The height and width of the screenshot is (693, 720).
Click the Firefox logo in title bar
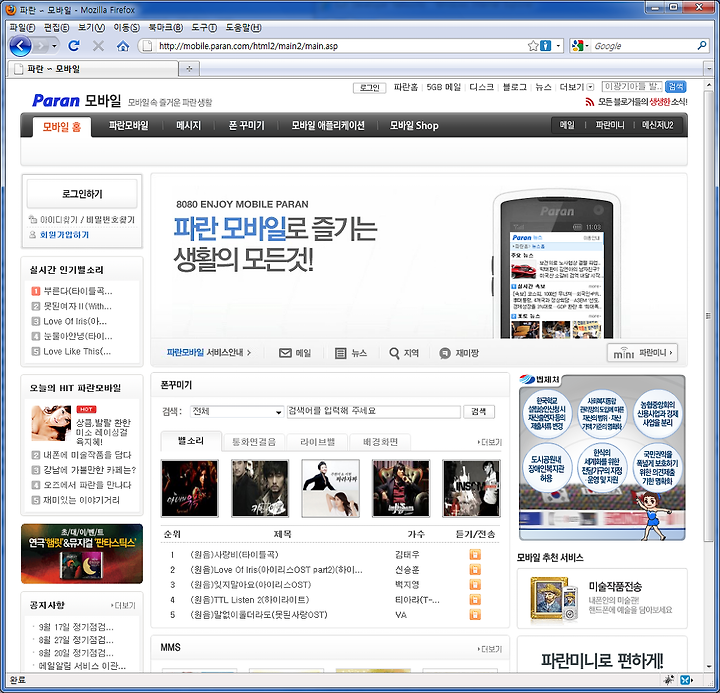11,9
